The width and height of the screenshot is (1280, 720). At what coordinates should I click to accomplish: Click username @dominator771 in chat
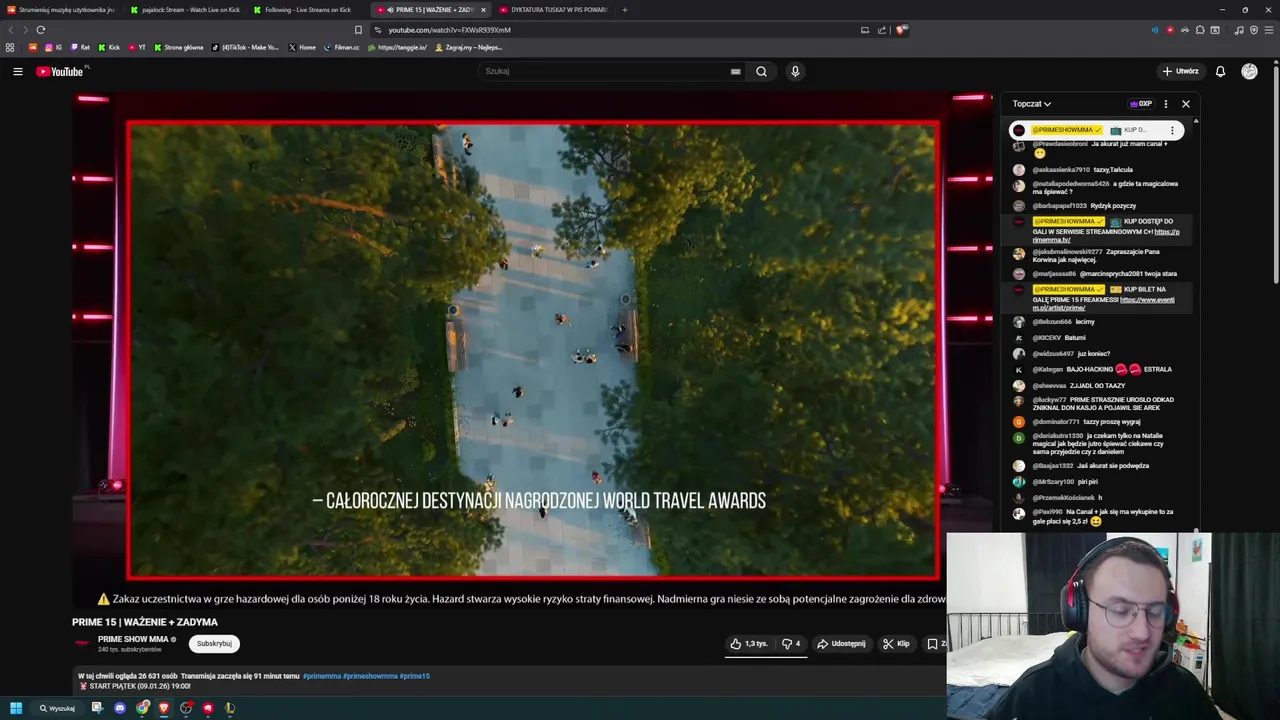point(1056,422)
